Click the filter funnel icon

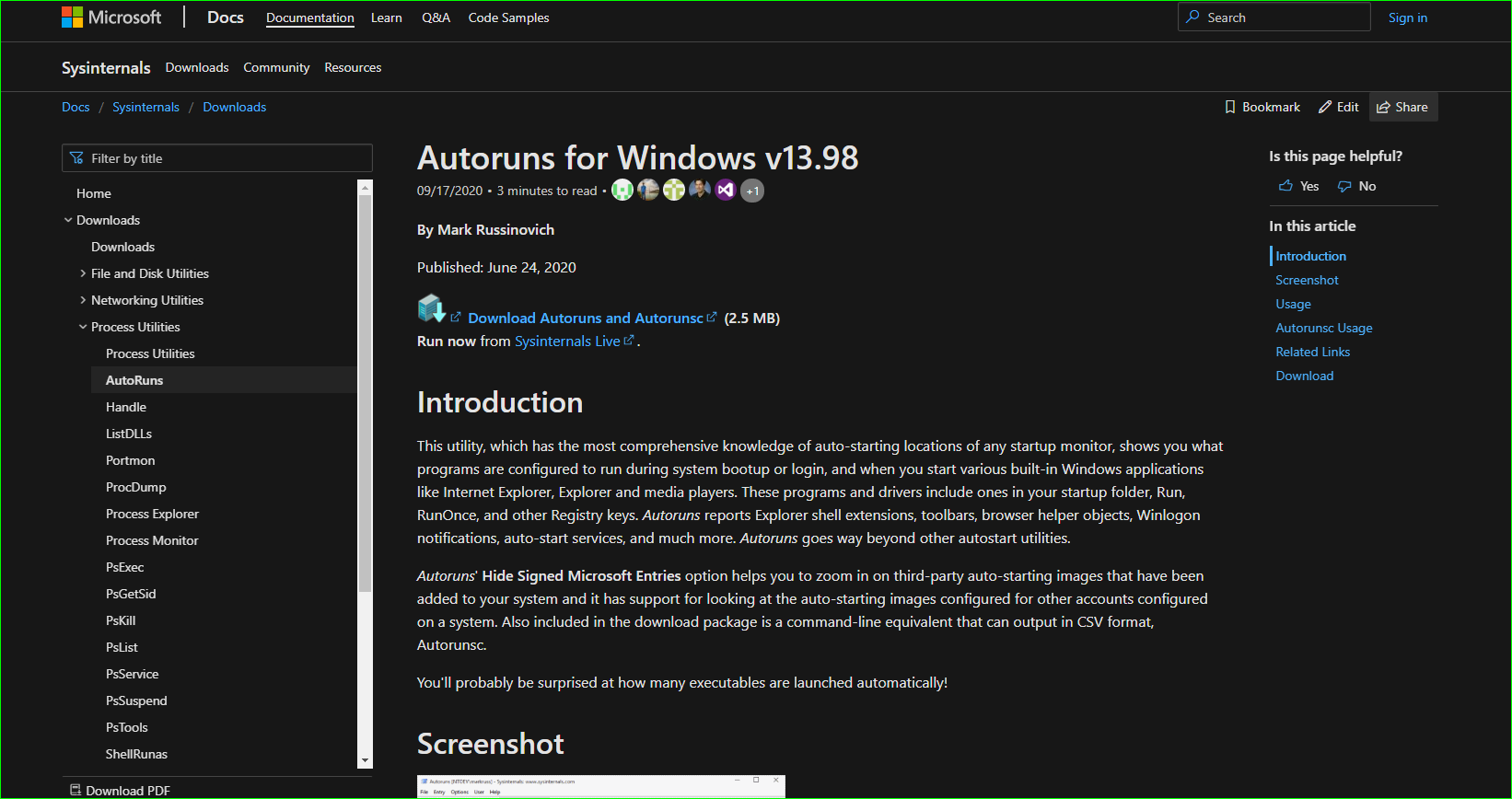[76, 158]
